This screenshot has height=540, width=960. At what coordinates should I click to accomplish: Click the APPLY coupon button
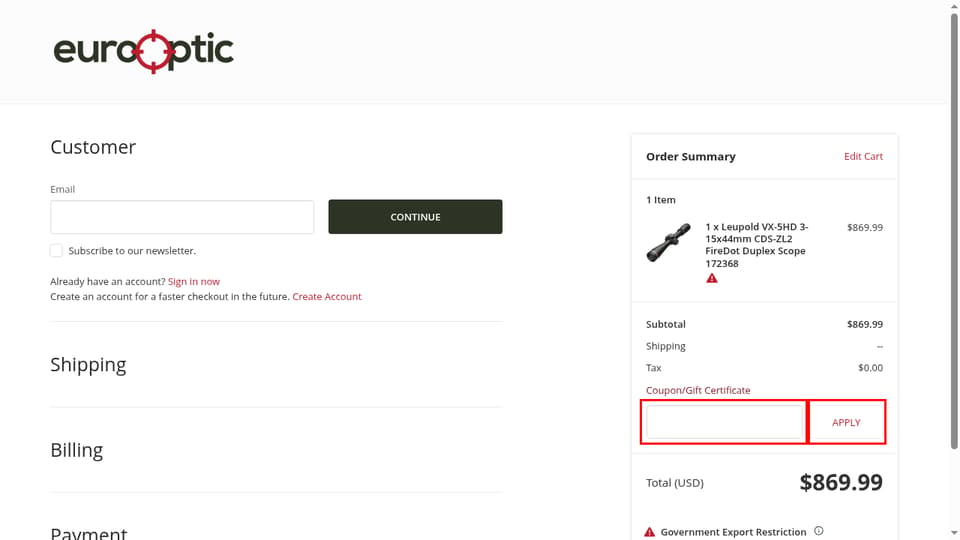click(846, 422)
